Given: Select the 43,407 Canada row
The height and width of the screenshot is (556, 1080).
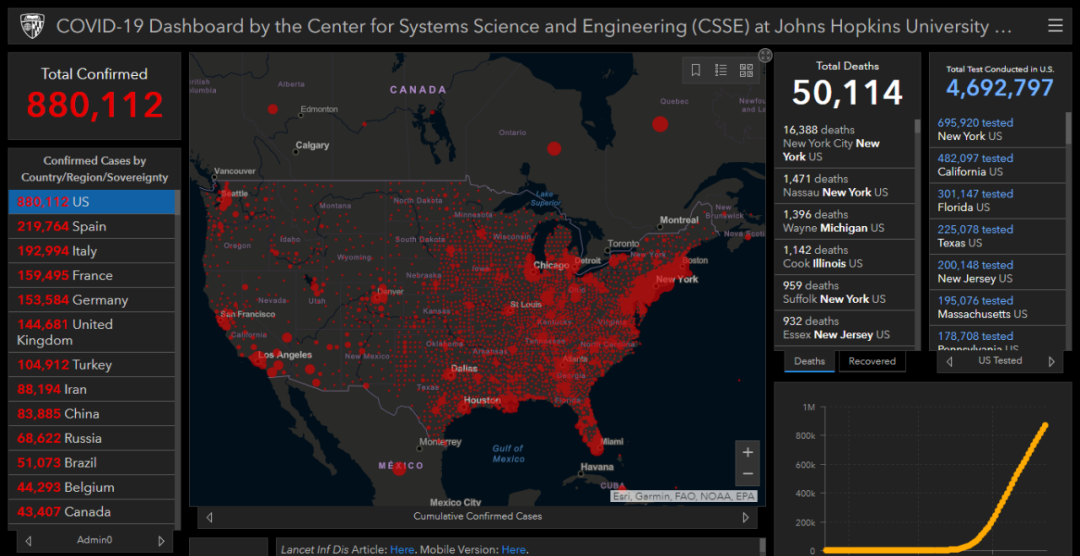Looking at the screenshot, I should click(x=92, y=512).
